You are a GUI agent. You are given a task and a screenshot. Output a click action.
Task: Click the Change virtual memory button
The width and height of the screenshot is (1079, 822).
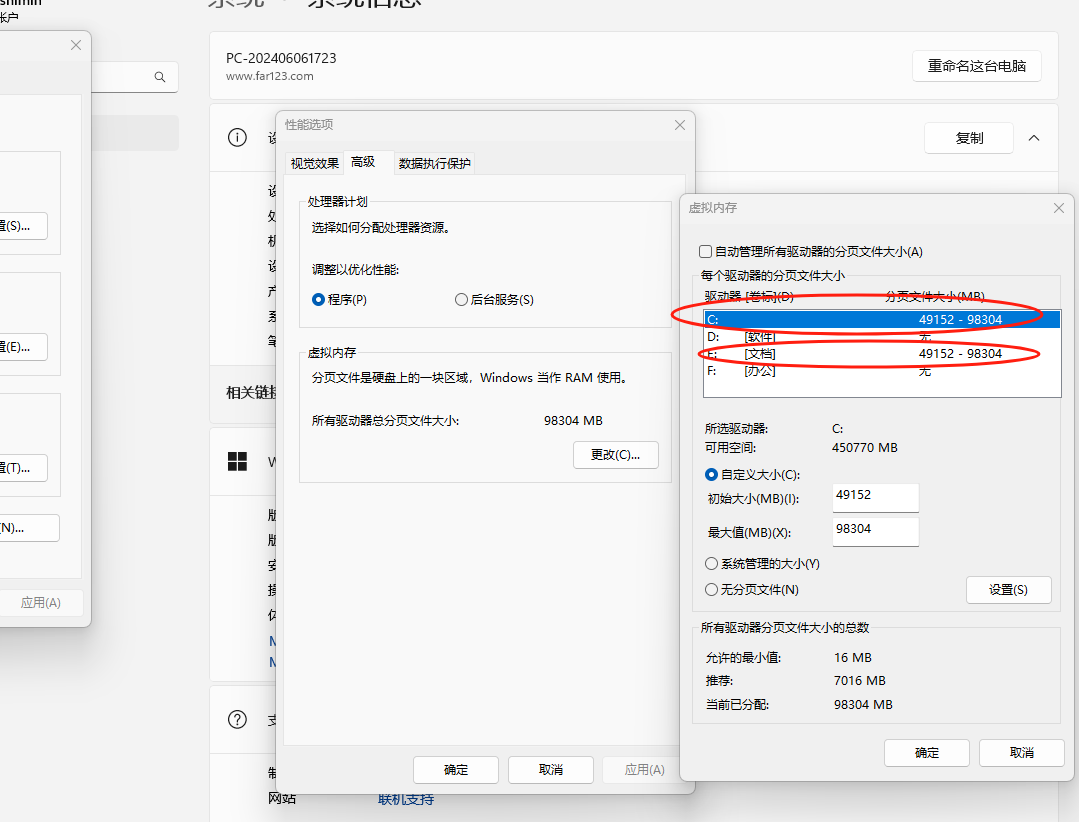(616, 455)
